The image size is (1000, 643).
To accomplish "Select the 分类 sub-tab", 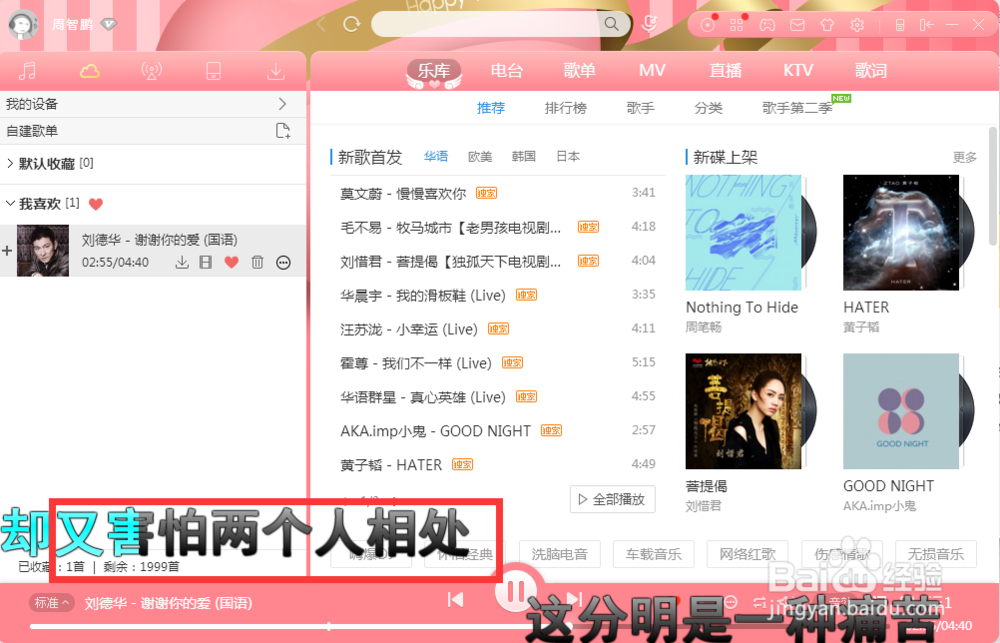I will 708,108.
